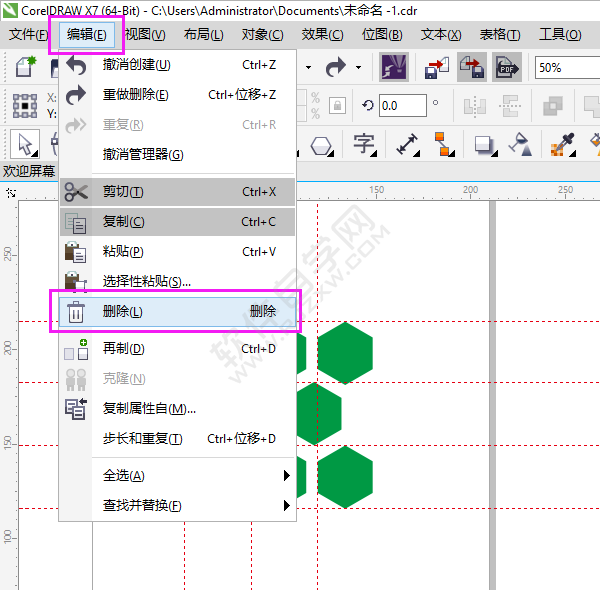Open the 文本(X) menu

click(441, 35)
